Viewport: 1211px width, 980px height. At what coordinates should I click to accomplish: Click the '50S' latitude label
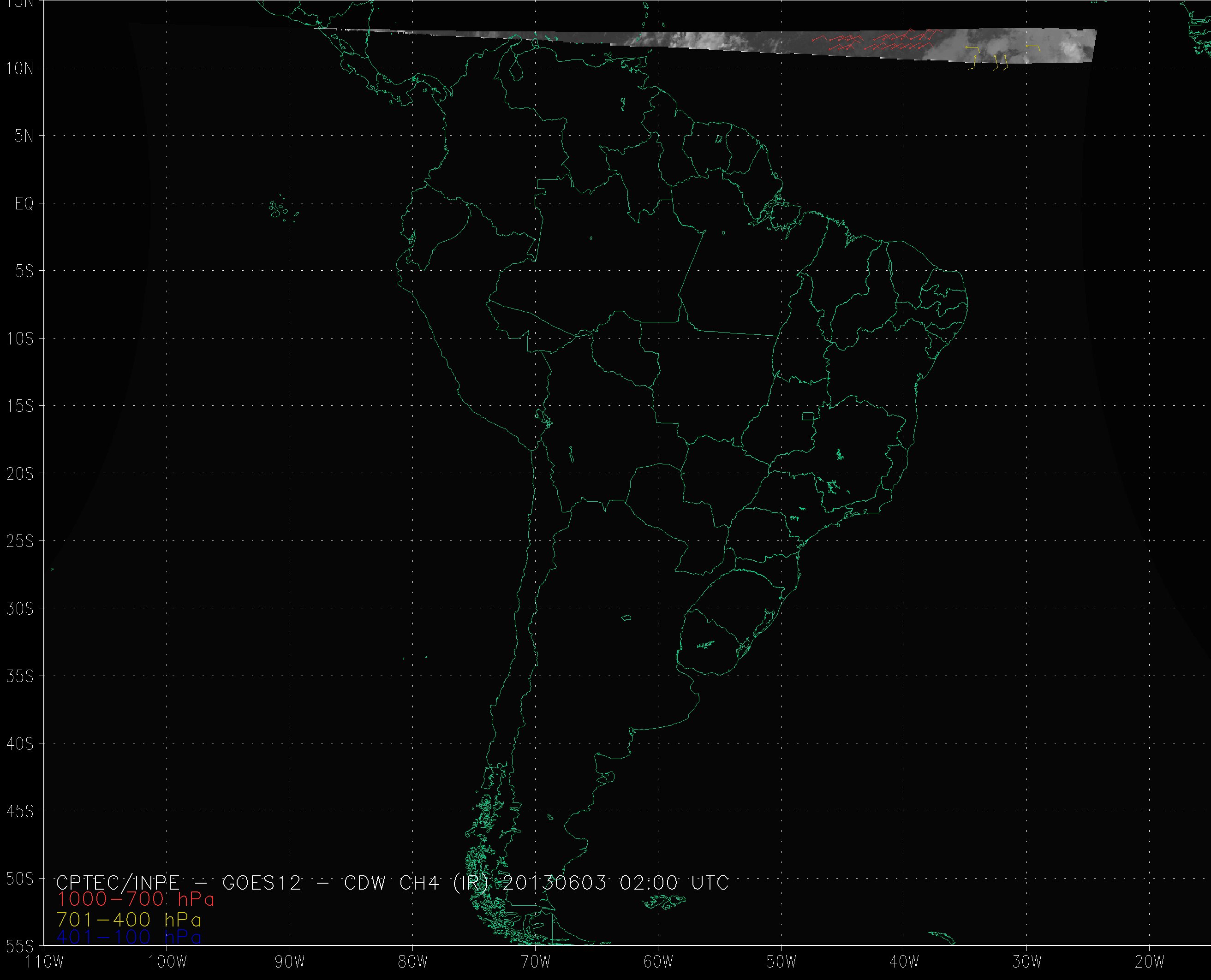click(20, 879)
